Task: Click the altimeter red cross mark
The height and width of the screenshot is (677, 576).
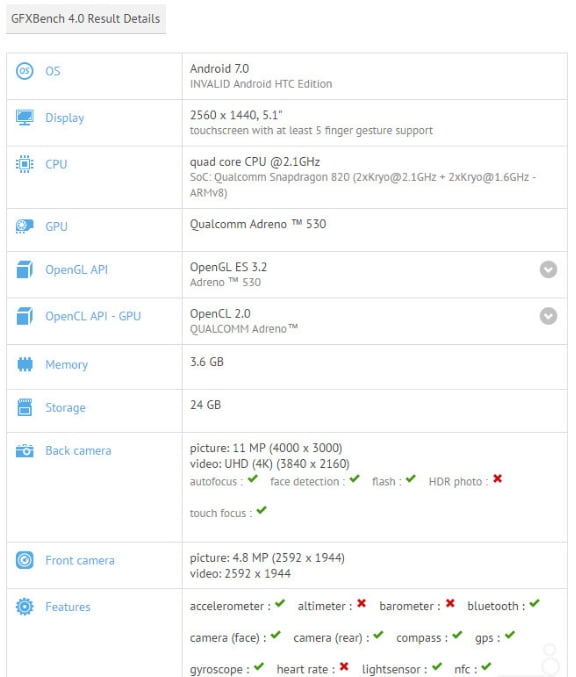Action: click(361, 603)
